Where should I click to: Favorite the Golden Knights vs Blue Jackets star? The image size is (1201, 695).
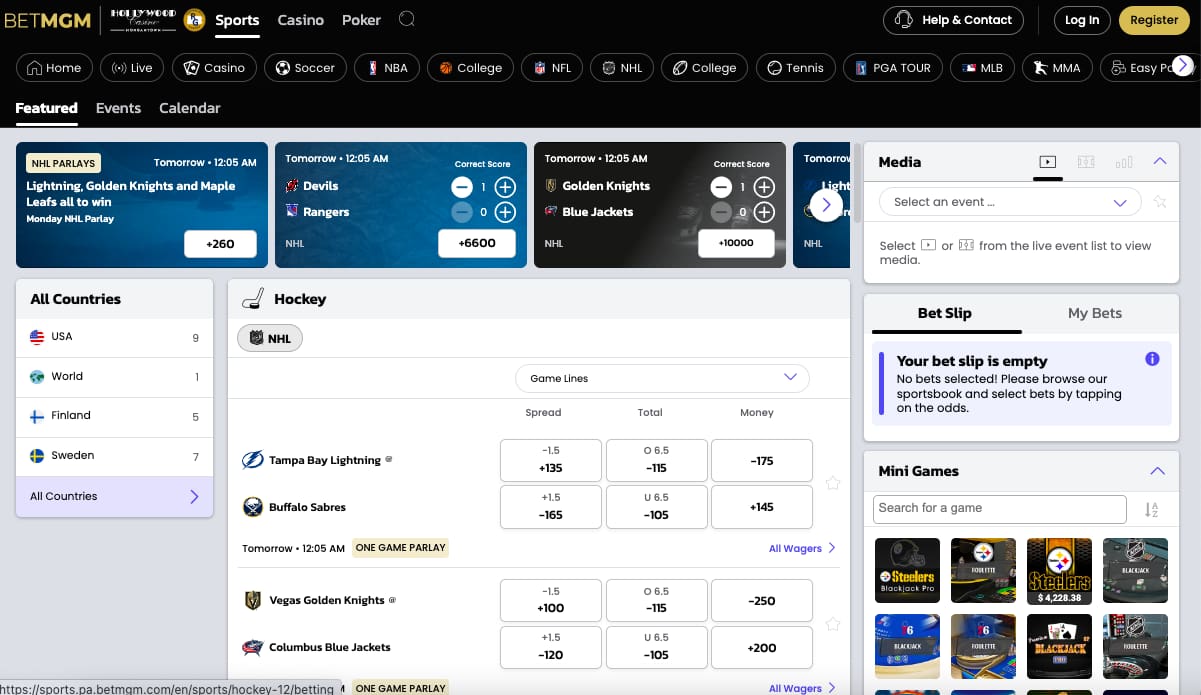pyautogui.click(x=833, y=624)
